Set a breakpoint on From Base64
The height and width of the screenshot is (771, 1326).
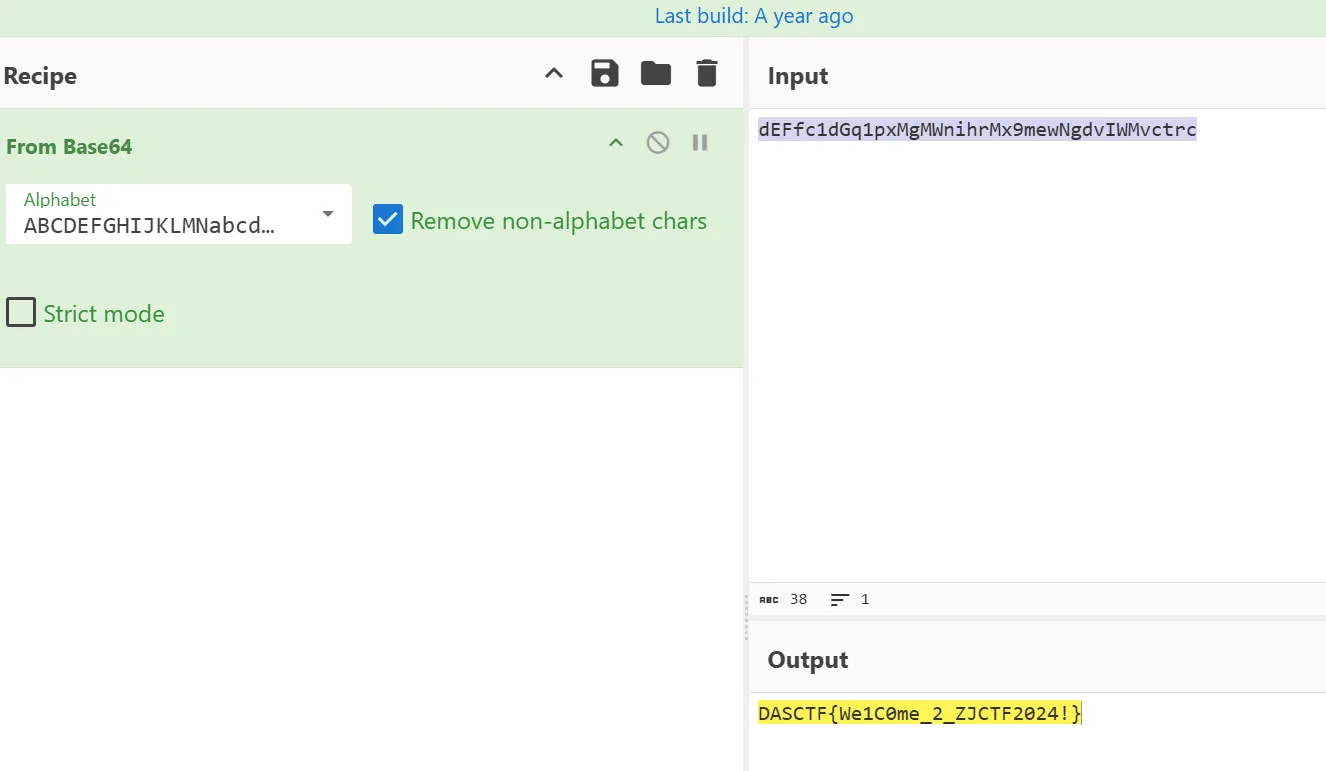click(x=700, y=143)
